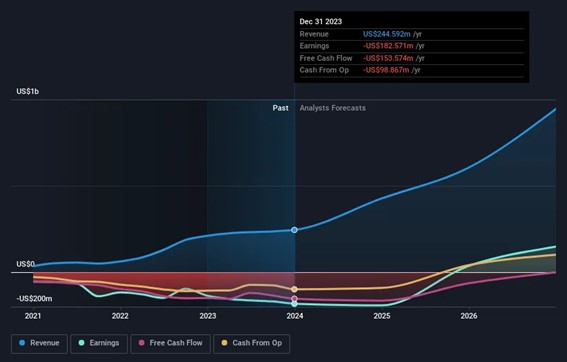Screen dimensions: 567x362
Task: Click the 2026 x-axis label
Action: (x=469, y=316)
